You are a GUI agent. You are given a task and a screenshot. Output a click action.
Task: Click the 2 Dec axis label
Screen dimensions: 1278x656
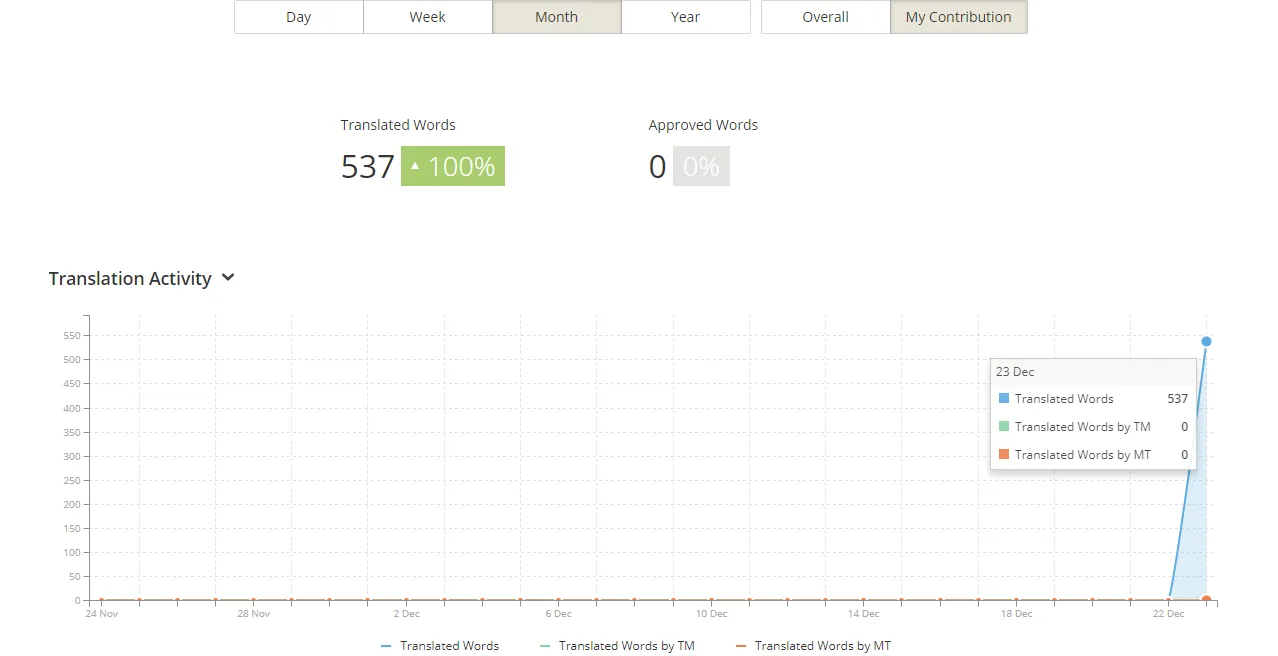point(406,614)
